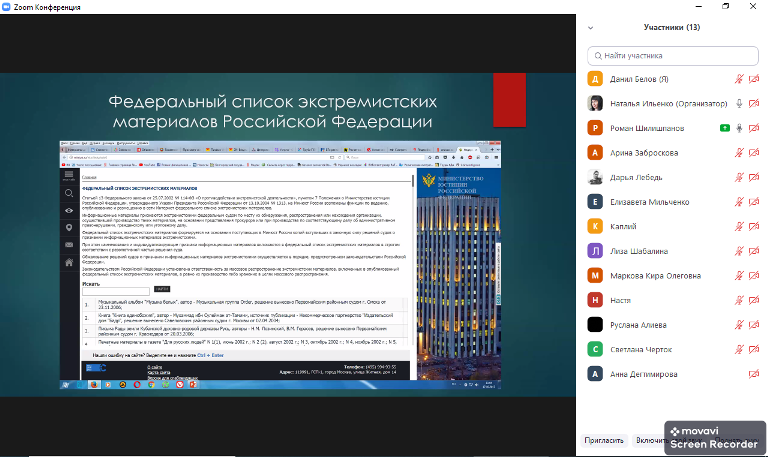Click Лиза Шабалина's disabled camera icon
Screen dimensions: 768x457
point(754,251)
